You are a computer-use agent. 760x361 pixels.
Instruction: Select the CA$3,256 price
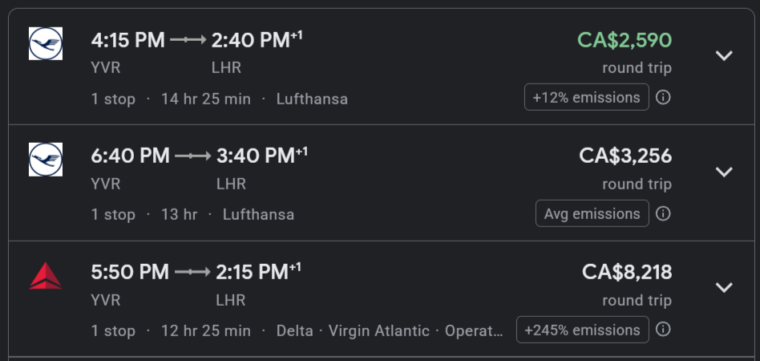pos(625,156)
